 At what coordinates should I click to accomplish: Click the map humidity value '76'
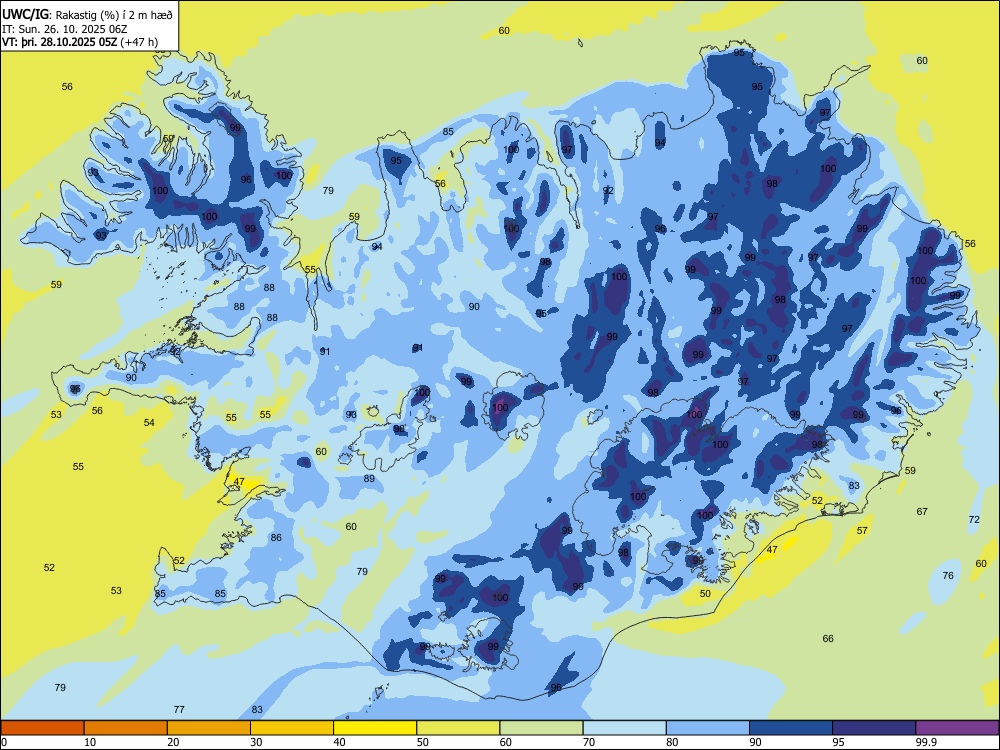click(948, 575)
